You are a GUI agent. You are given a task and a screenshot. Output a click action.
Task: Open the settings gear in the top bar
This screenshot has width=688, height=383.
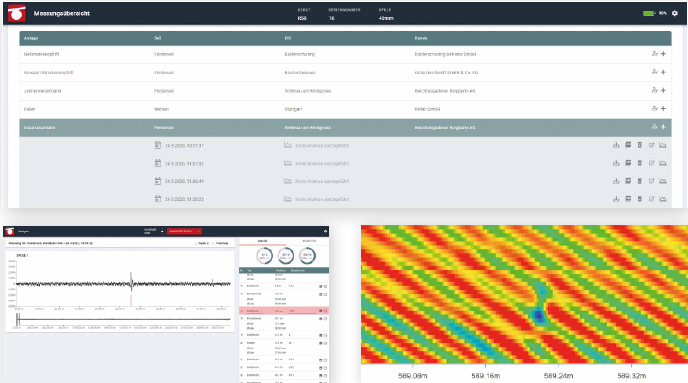pos(675,14)
